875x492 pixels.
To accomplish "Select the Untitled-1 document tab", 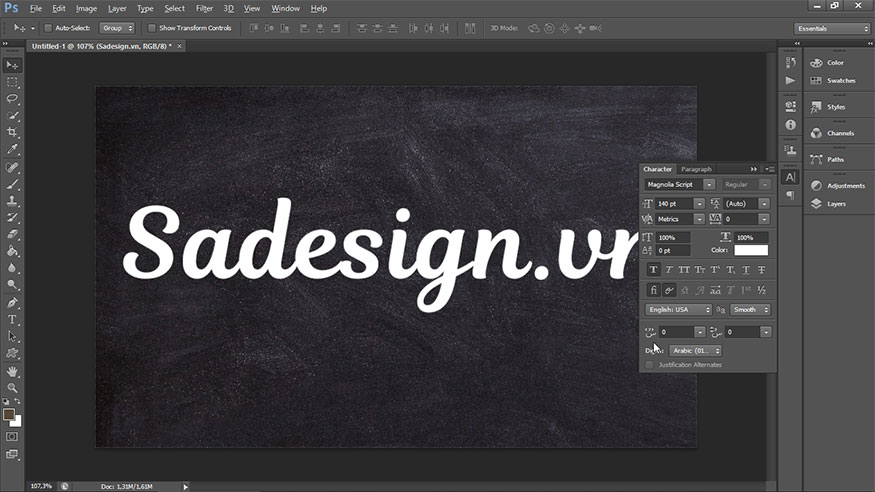I will click(x=102, y=46).
